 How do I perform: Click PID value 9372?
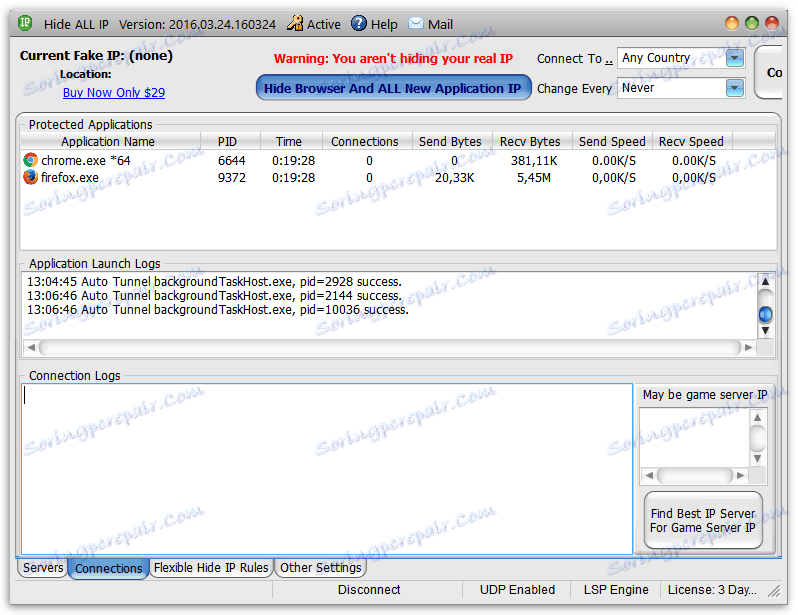click(x=232, y=178)
